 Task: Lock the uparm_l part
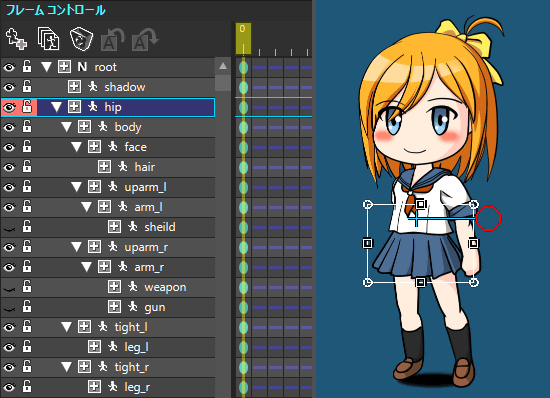(x=27, y=187)
